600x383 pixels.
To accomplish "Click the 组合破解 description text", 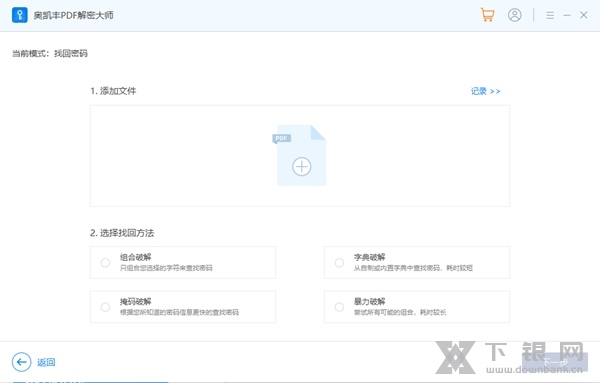I will pos(166,268).
